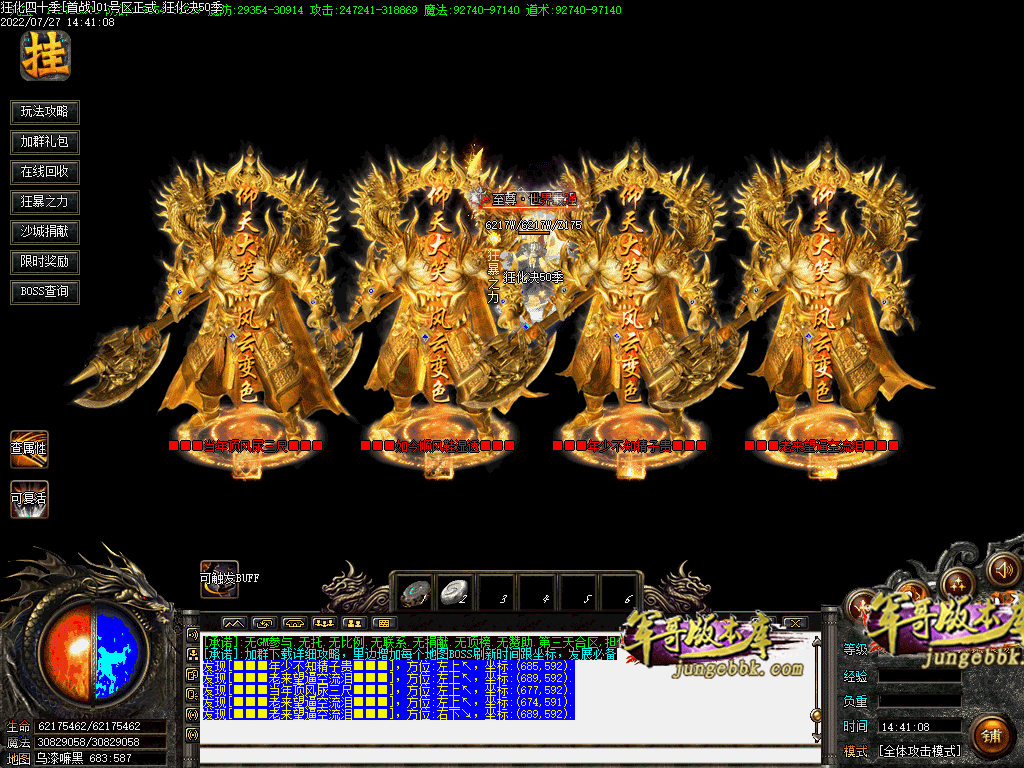Switch the 全体攻击模式 attack mode
1024x768 pixels.
[x=920, y=751]
